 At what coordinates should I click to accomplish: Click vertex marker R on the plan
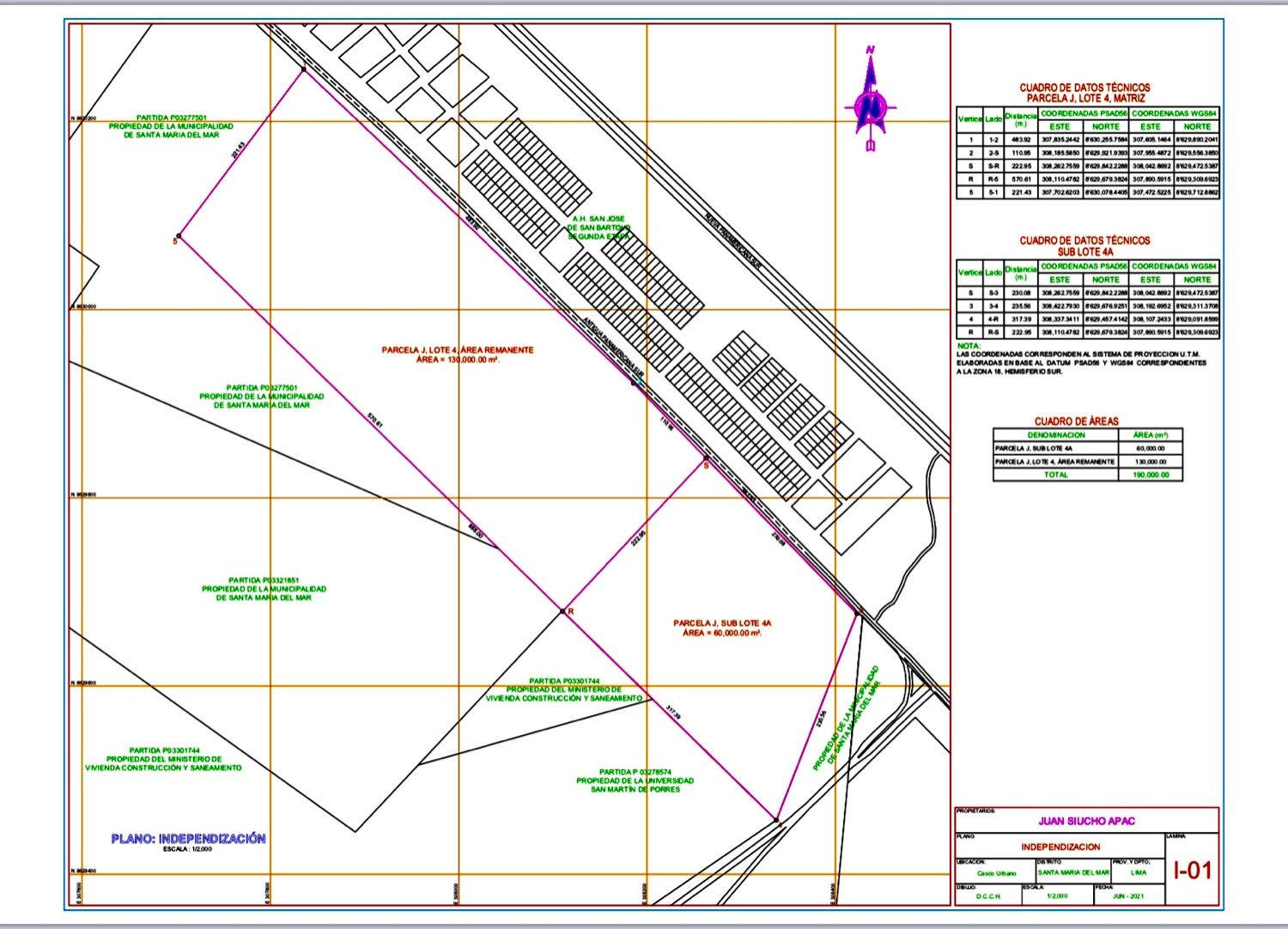pyautogui.click(x=563, y=611)
